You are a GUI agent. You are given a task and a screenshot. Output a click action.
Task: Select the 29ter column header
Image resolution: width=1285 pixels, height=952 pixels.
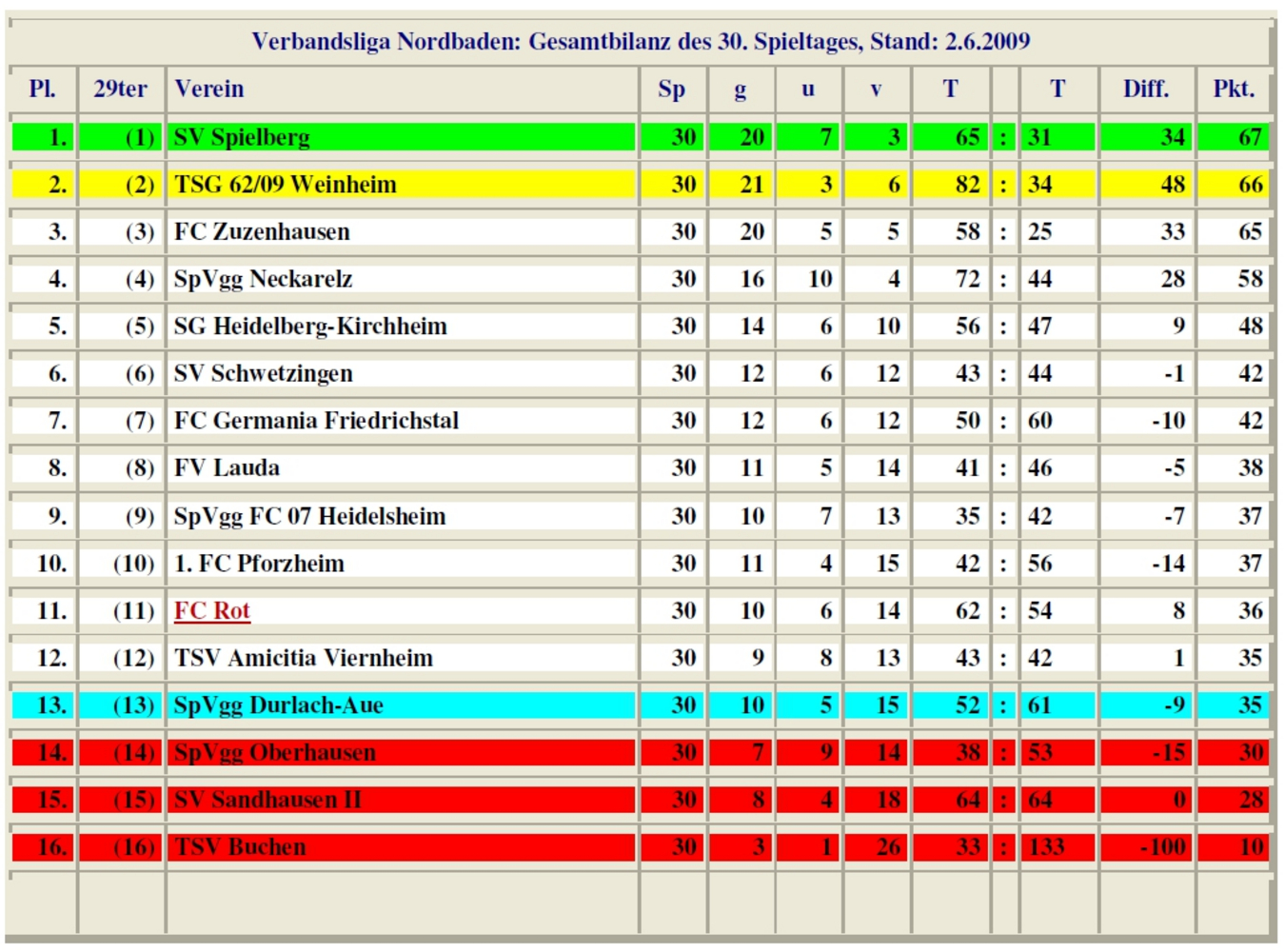pyautogui.click(x=120, y=89)
